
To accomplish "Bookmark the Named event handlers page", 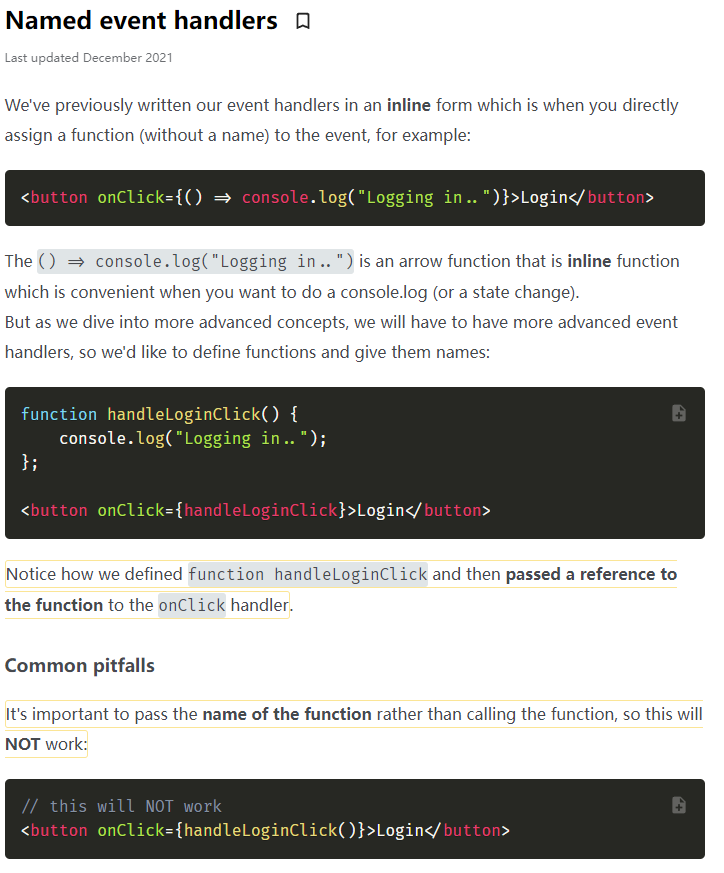I will click(x=303, y=21).
